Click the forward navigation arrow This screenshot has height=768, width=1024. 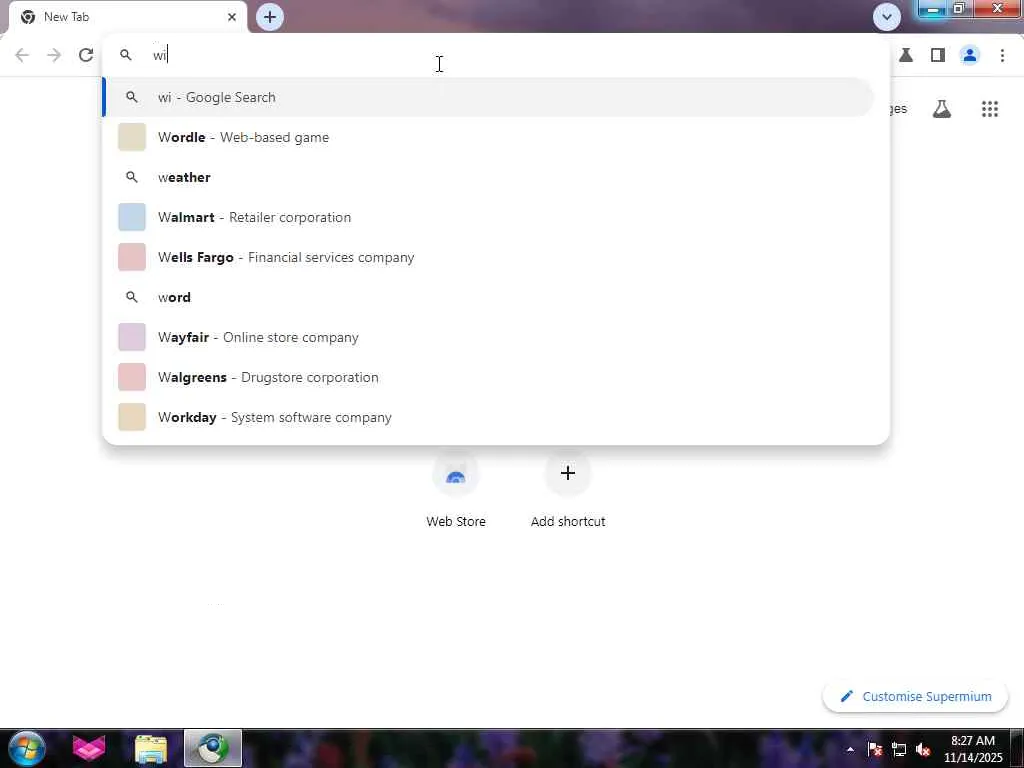tap(54, 55)
